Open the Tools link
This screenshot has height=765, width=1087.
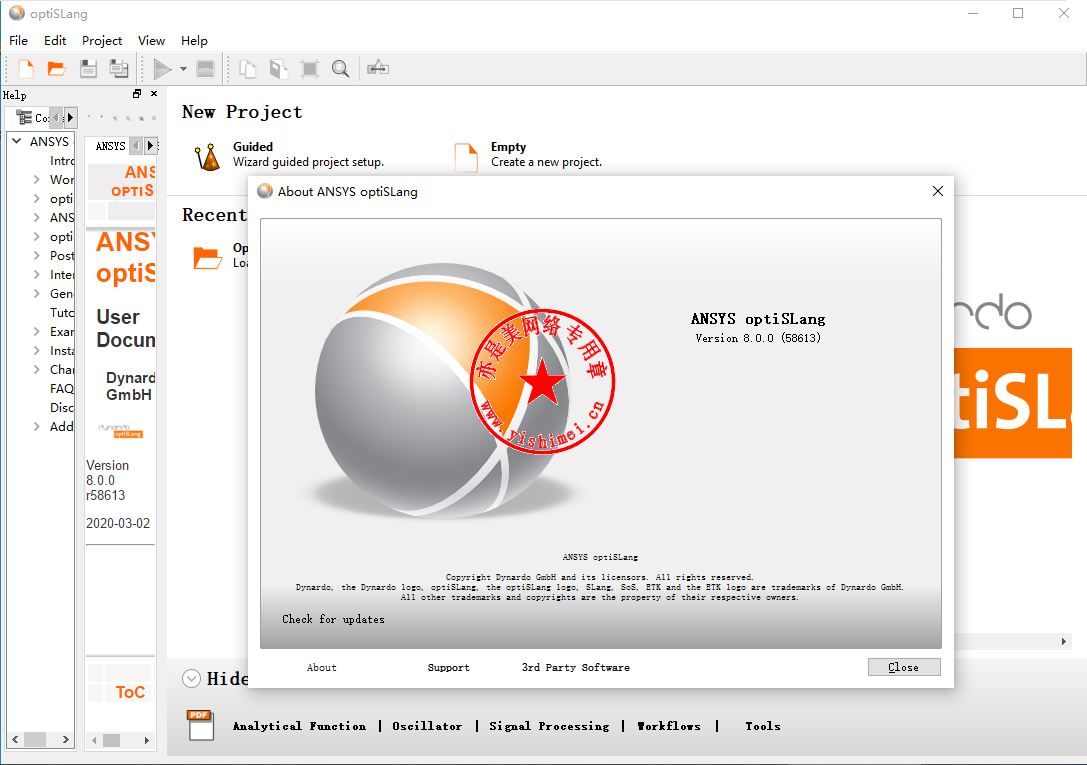pyautogui.click(x=763, y=726)
